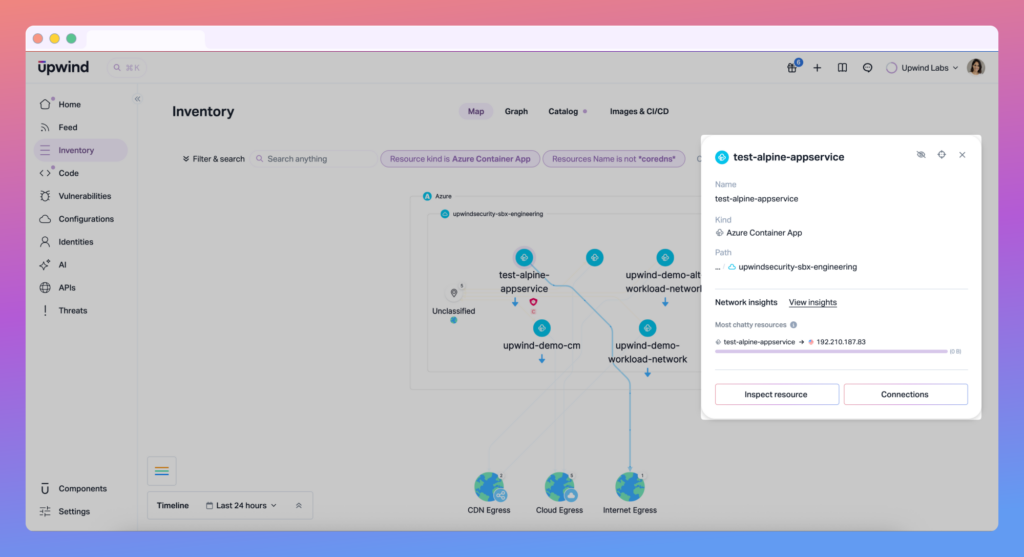Click the plus add icon
The width and height of the screenshot is (1024, 557).
point(817,67)
